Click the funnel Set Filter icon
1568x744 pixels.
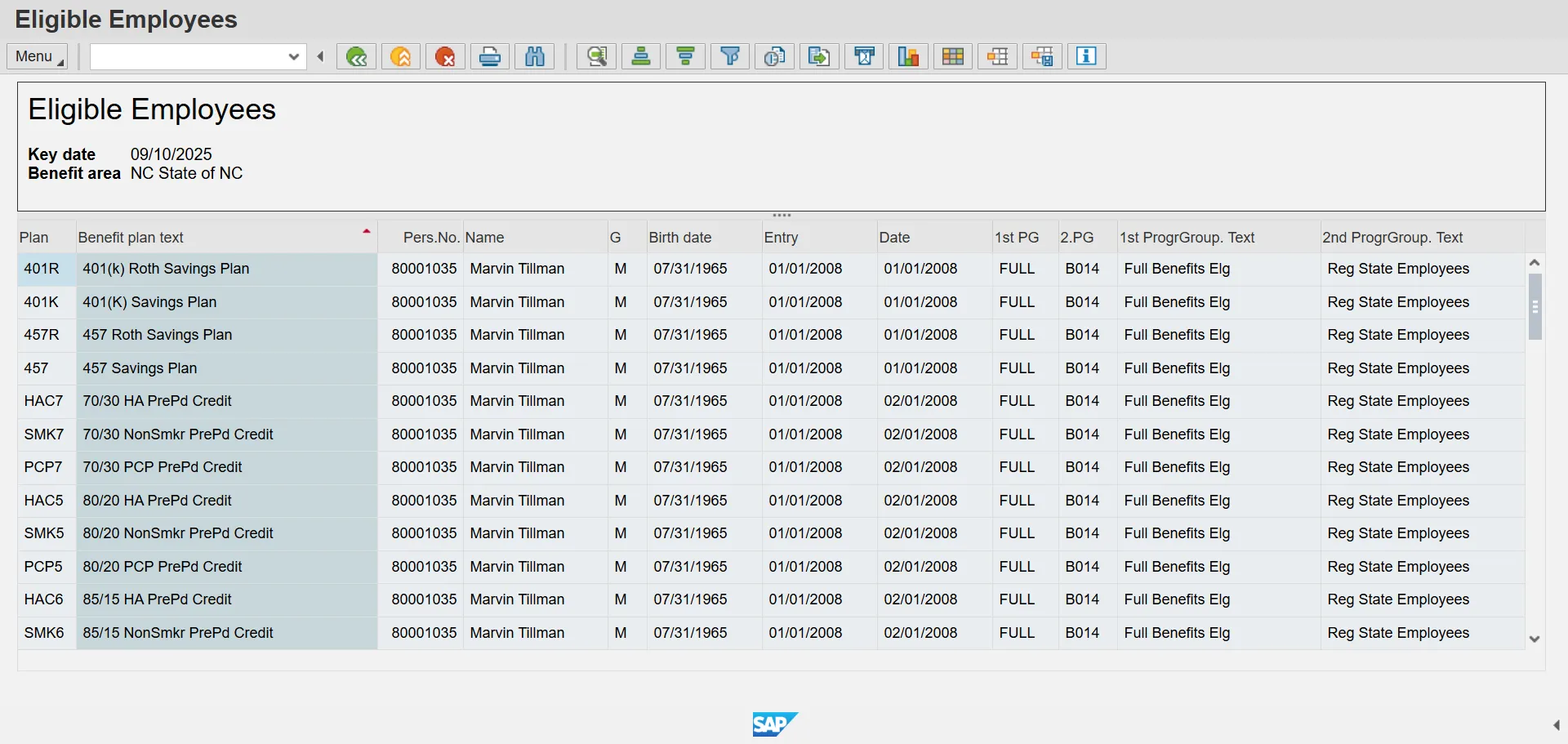coord(730,56)
